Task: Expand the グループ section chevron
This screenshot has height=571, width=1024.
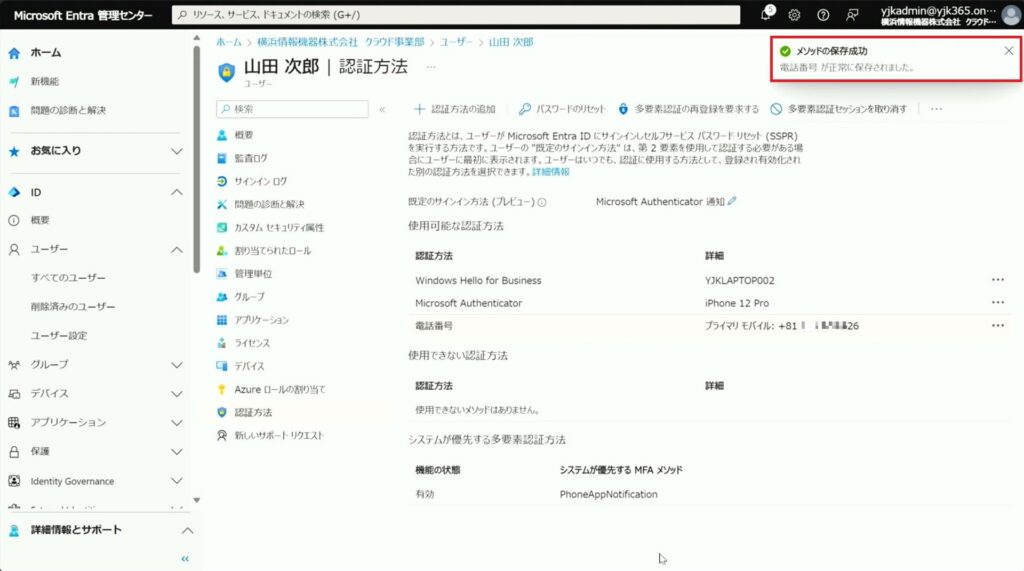Action: (x=177, y=365)
